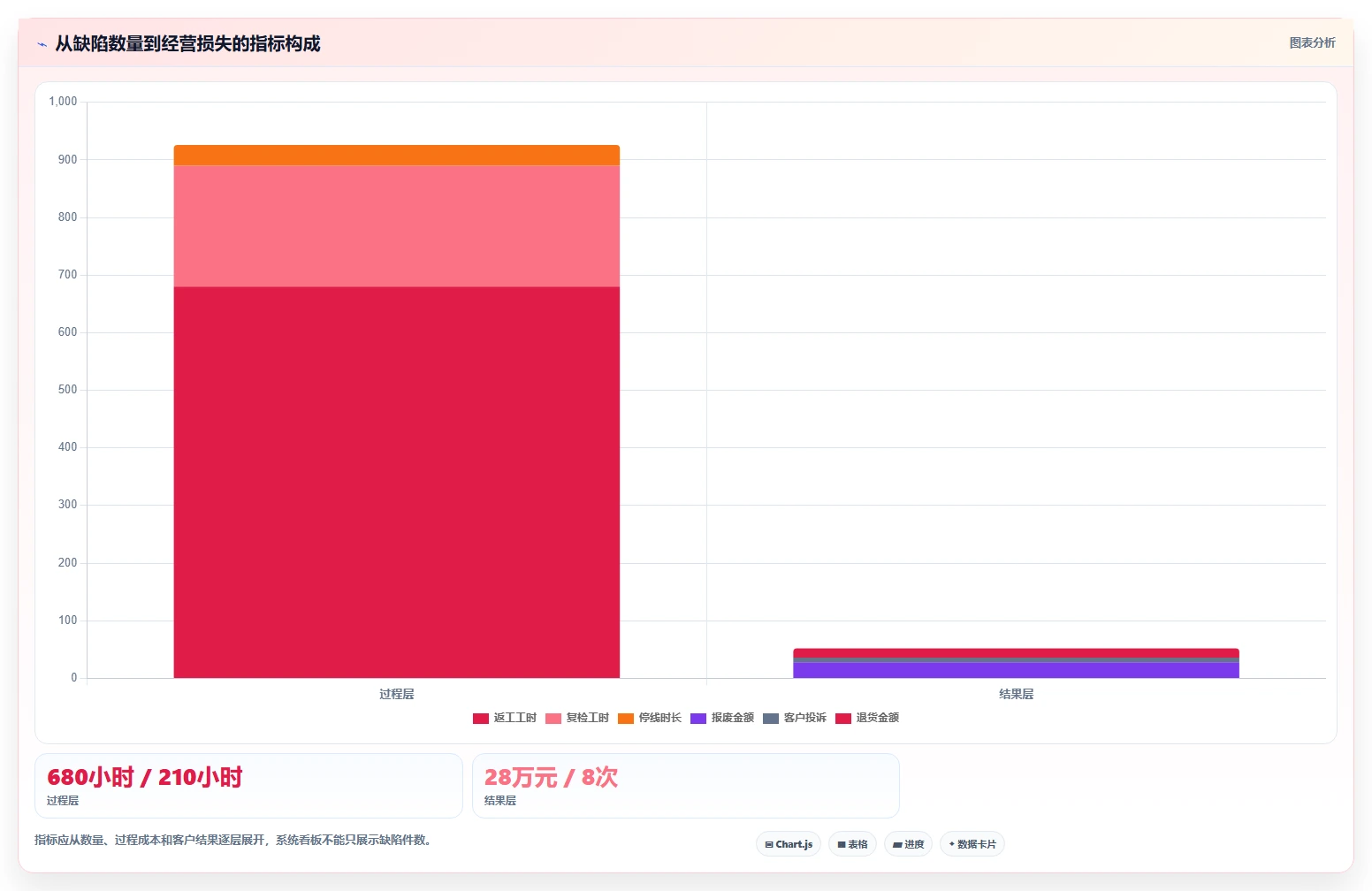Select the 表格 tag chip
The image size is (1372, 891).
(852, 844)
